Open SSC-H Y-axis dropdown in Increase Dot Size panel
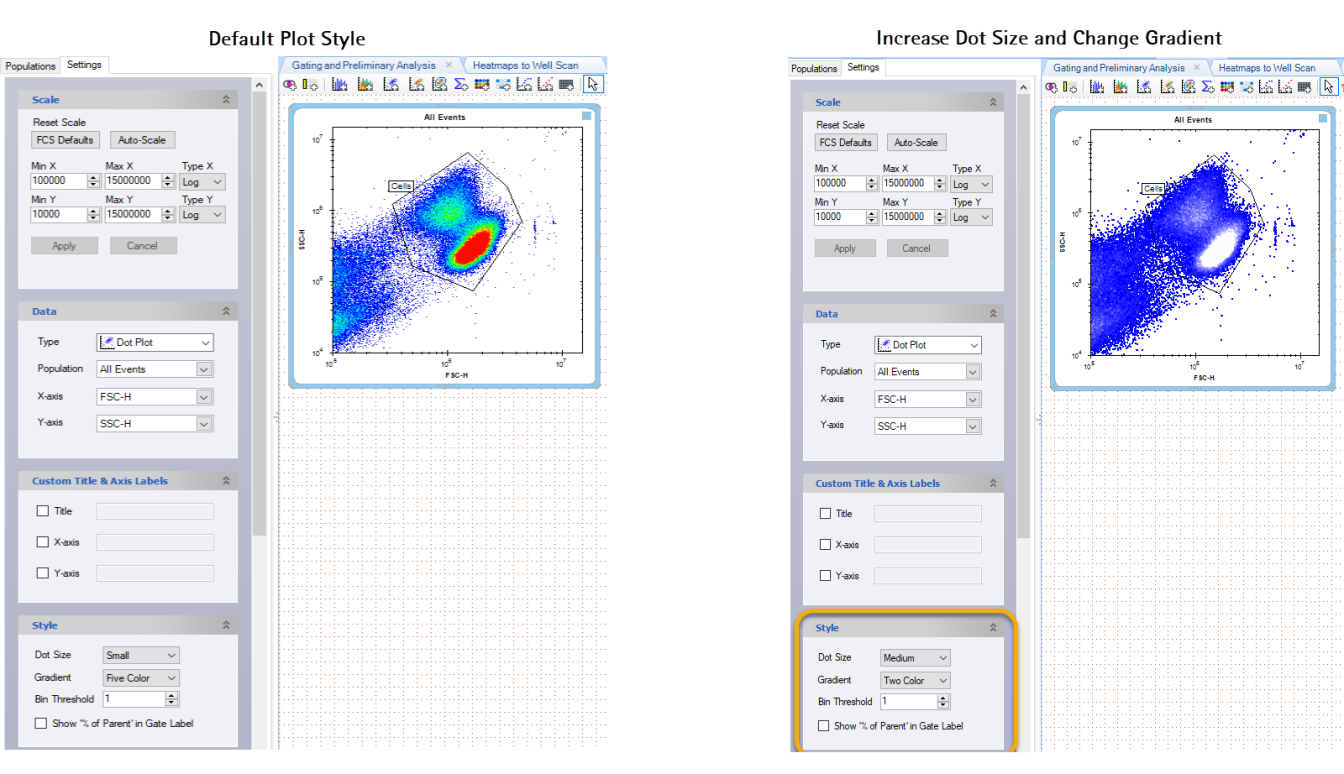The height and width of the screenshot is (774, 1344). tap(928, 426)
